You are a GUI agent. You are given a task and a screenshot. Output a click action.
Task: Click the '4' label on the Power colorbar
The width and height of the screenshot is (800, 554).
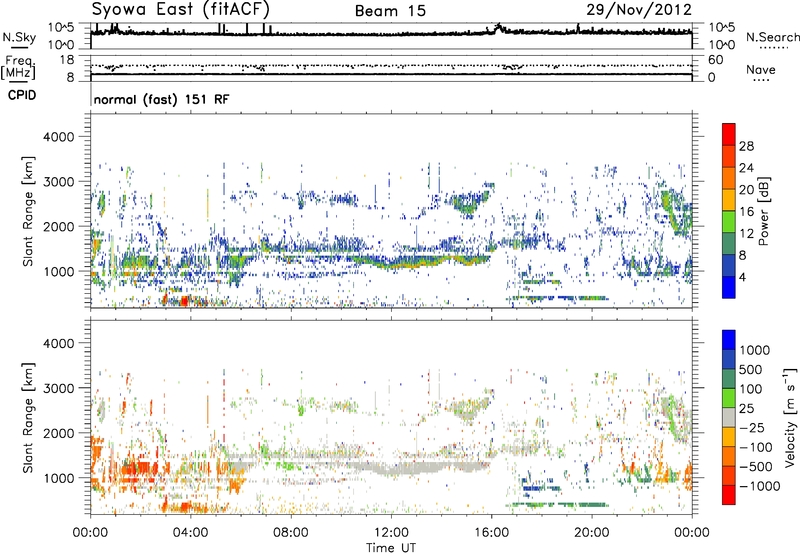tap(742, 277)
